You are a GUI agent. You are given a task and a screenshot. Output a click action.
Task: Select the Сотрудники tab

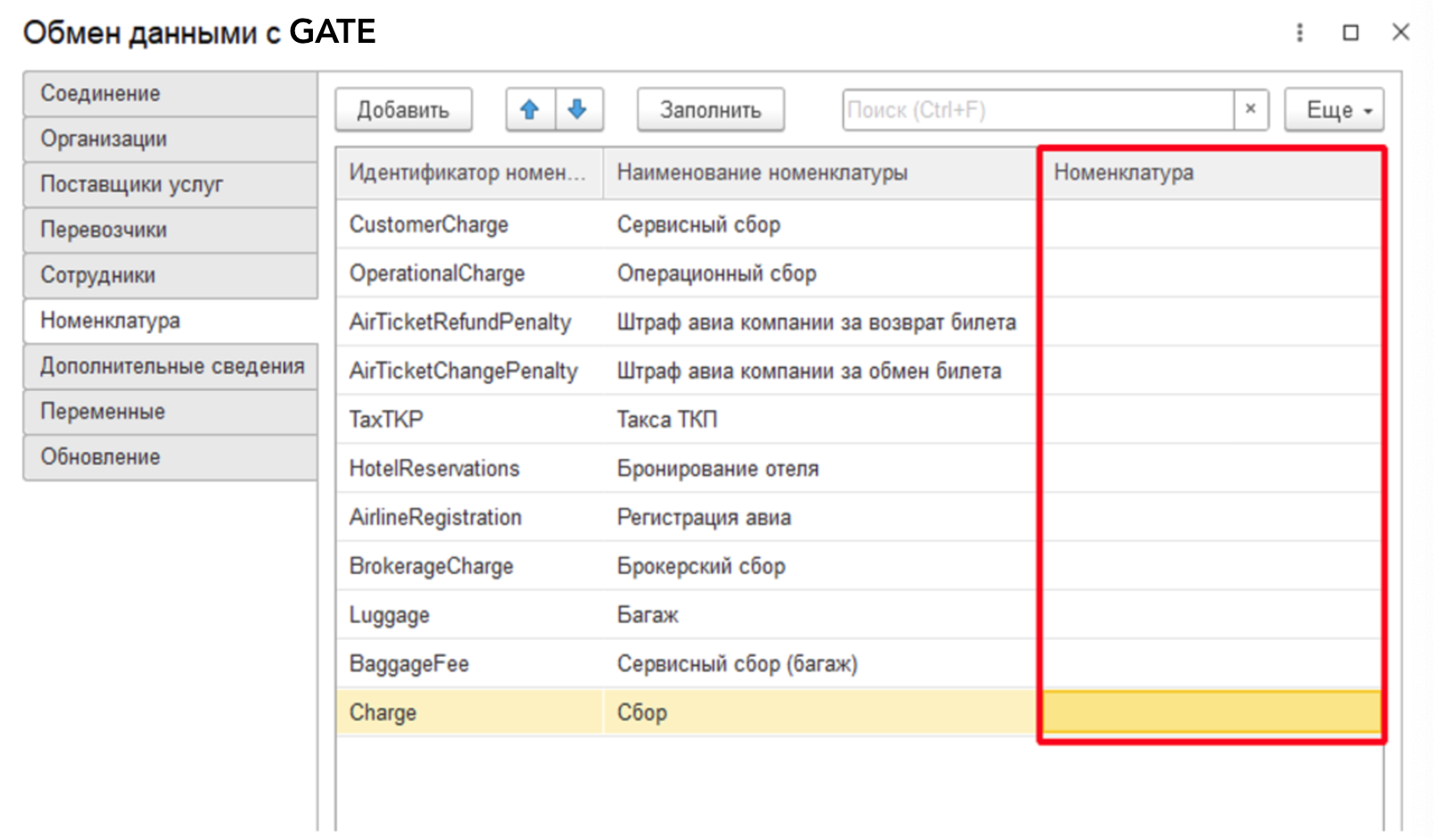pyautogui.click(x=169, y=276)
